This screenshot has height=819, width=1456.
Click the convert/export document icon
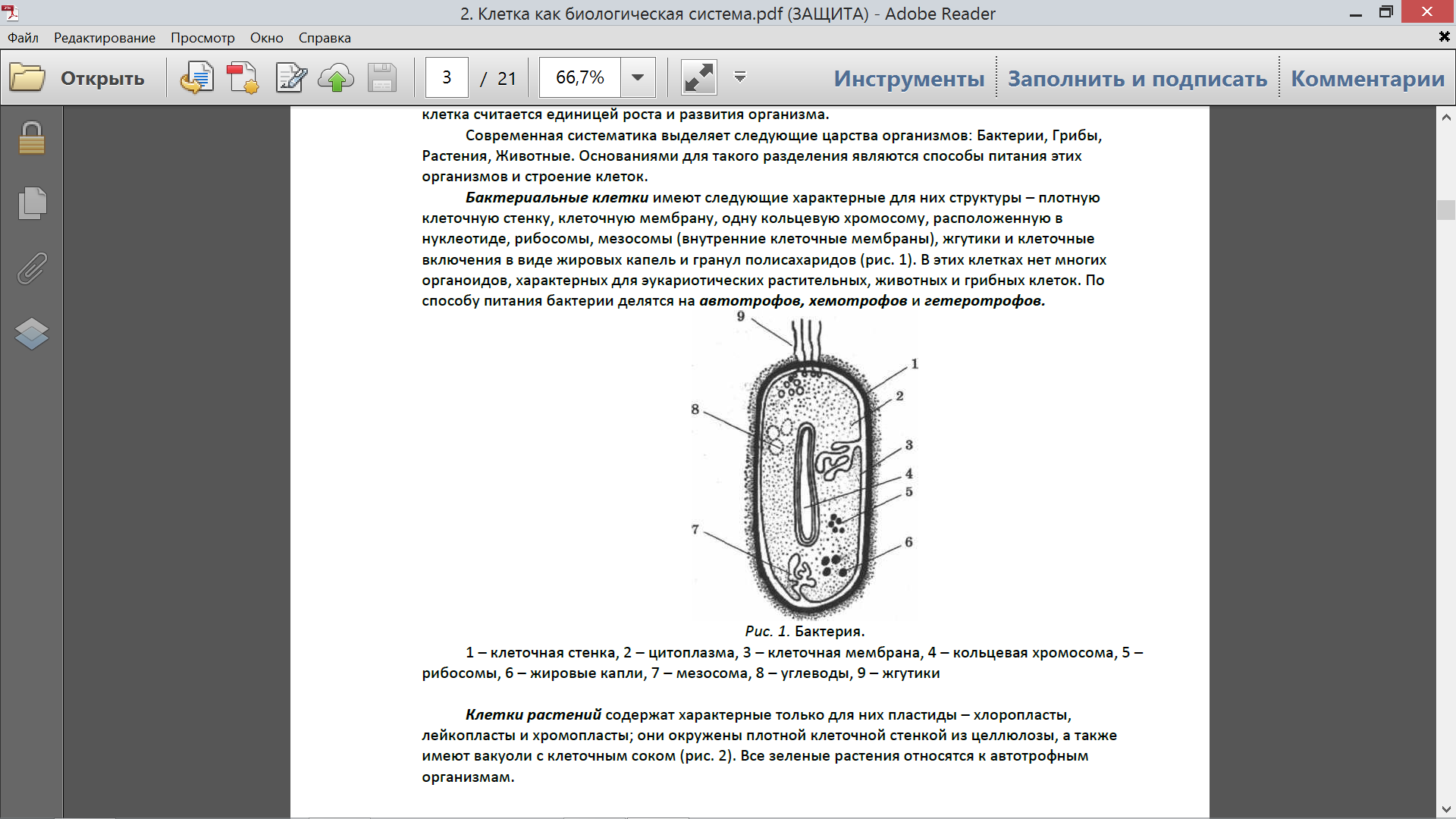tap(197, 77)
